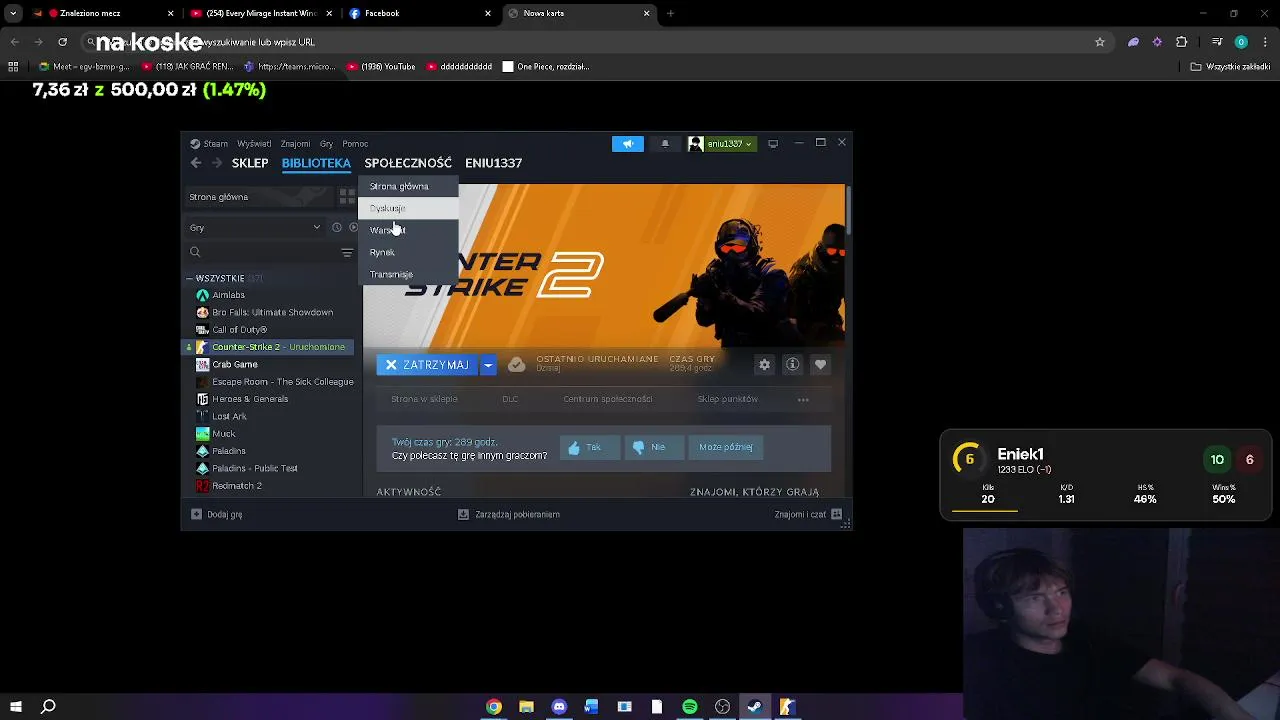Viewport: 1280px width, 720px height.
Task: Switch Steam to Big Picture mode icon
Action: 773,144
